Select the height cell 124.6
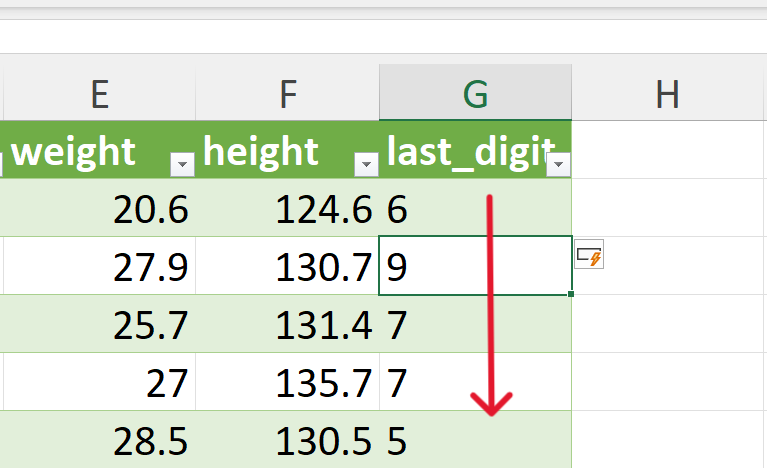767x468 pixels. [x=288, y=208]
